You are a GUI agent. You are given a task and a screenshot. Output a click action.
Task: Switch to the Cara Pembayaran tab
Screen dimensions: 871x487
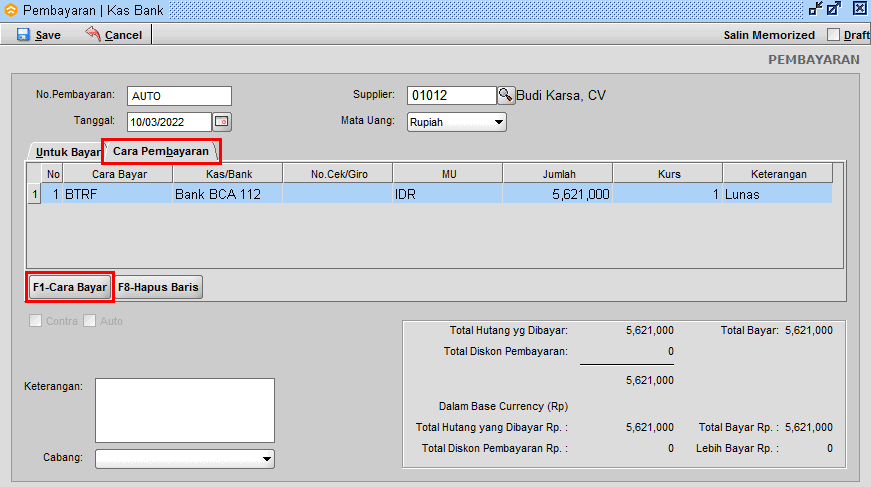(x=161, y=151)
